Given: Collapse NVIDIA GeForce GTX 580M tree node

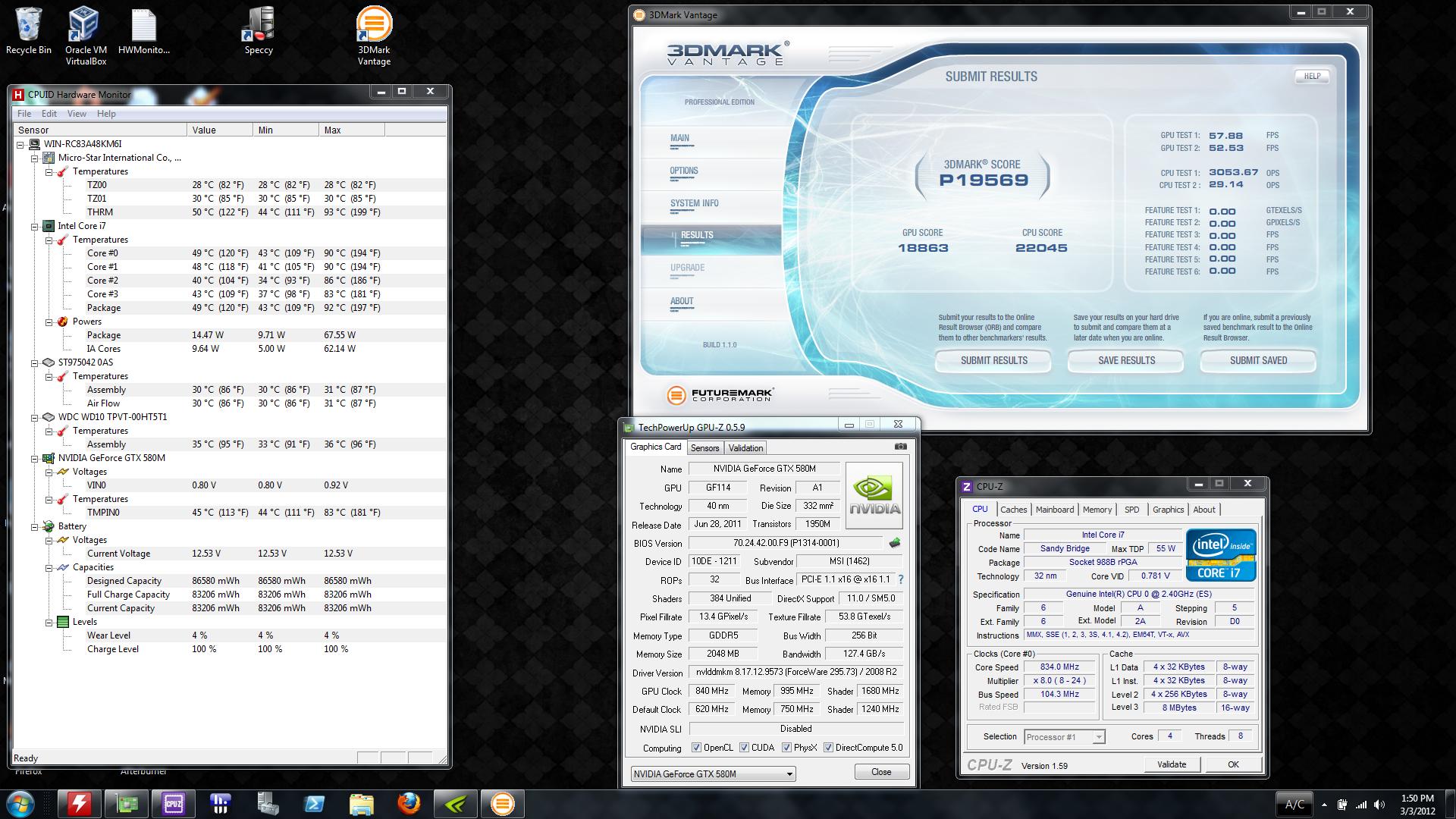Looking at the screenshot, I should coord(34,458).
